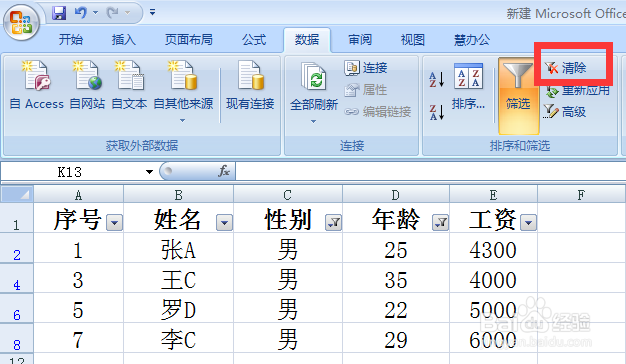626x364 pixels.
Task: Select column A header
Action: (x=79, y=195)
